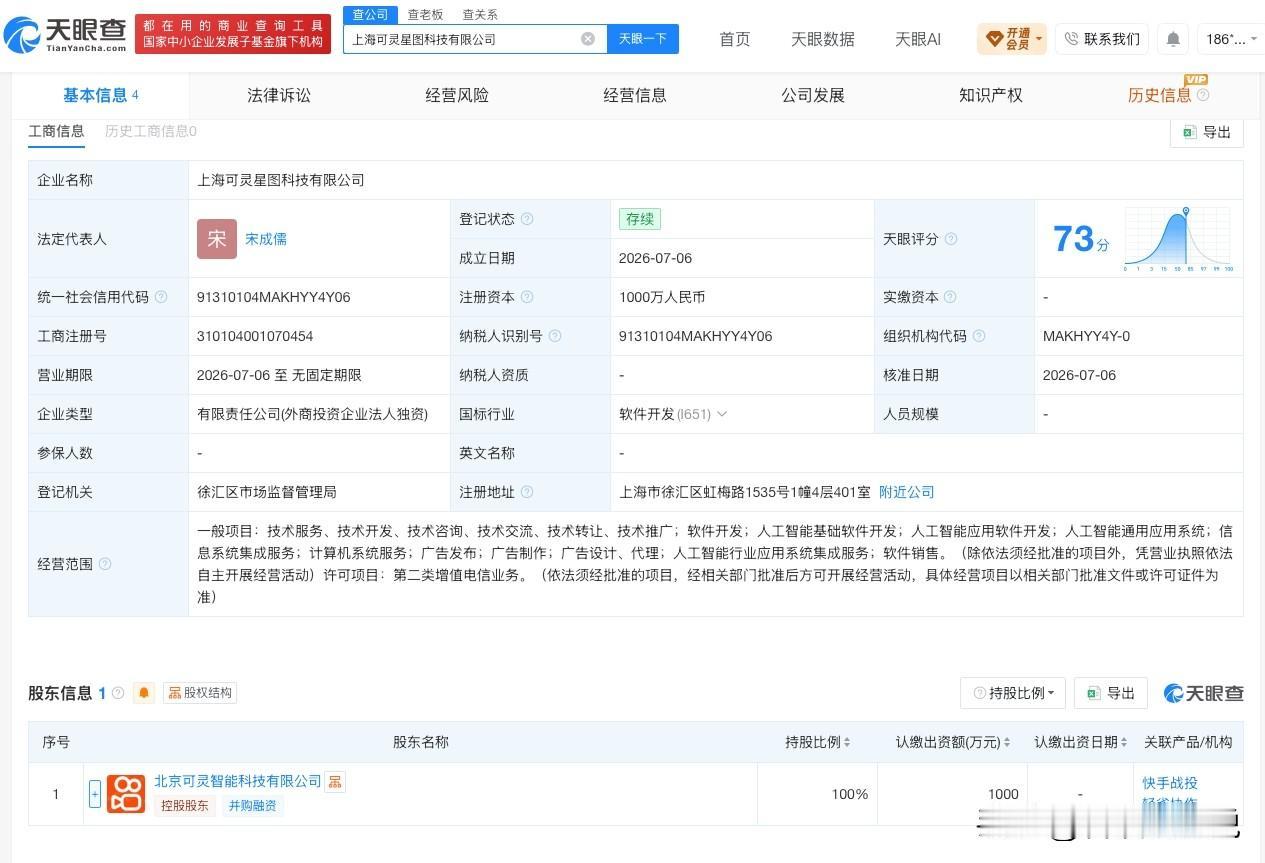1265x863 pixels.
Task: Open the 股权结构 button
Action: click(x=200, y=693)
